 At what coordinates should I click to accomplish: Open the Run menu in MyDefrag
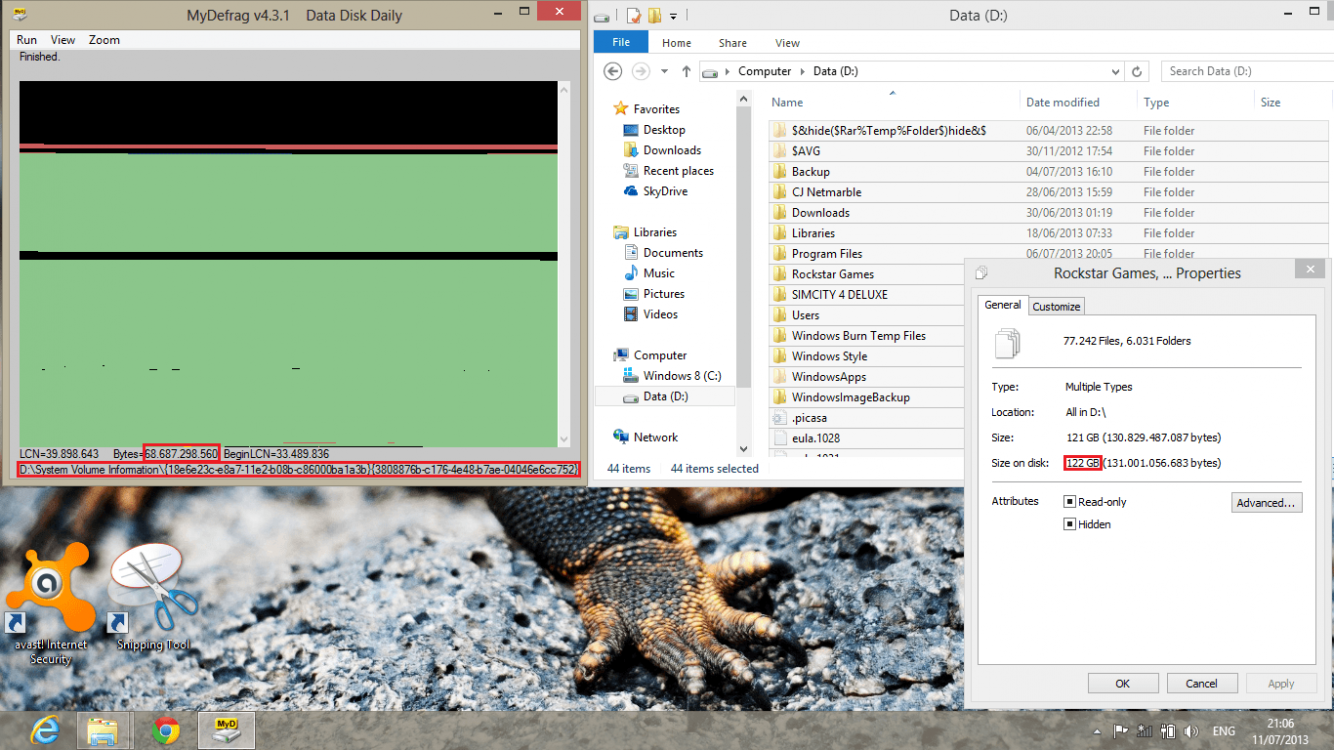click(27, 40)
